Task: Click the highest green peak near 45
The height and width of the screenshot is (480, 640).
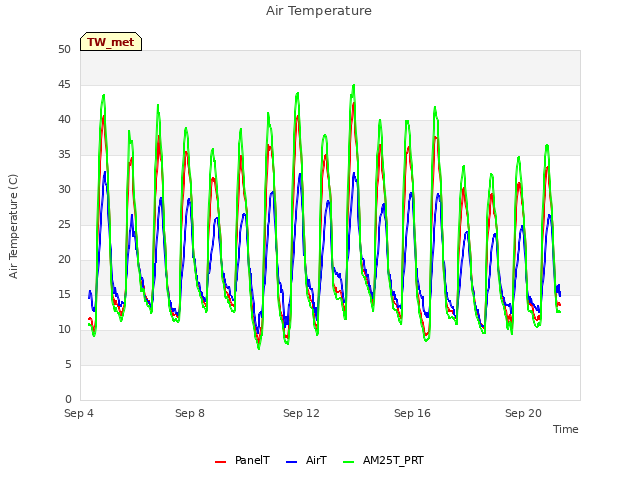Action: (x=354, y=85)
